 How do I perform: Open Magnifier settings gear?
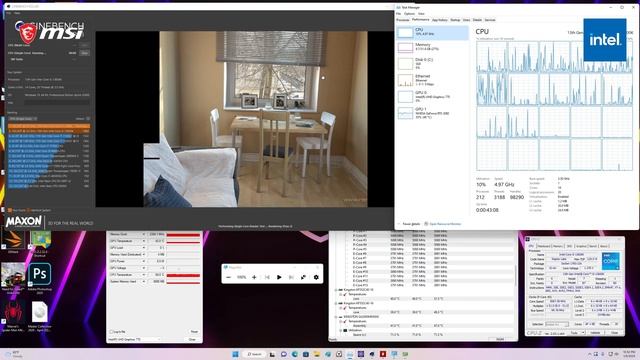tap(316, 277)
